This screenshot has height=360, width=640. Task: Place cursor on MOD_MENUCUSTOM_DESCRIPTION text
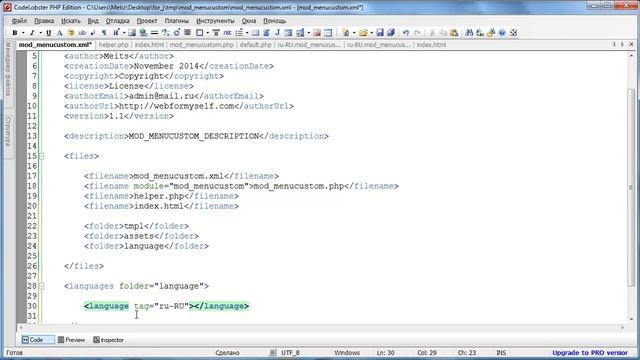click(x=194, y=136)
